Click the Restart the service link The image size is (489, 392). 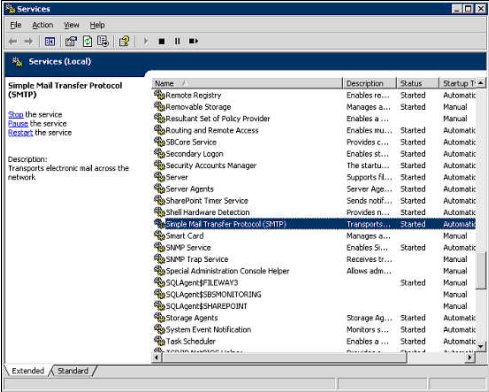pyautogui.click(x=20, y=132)
